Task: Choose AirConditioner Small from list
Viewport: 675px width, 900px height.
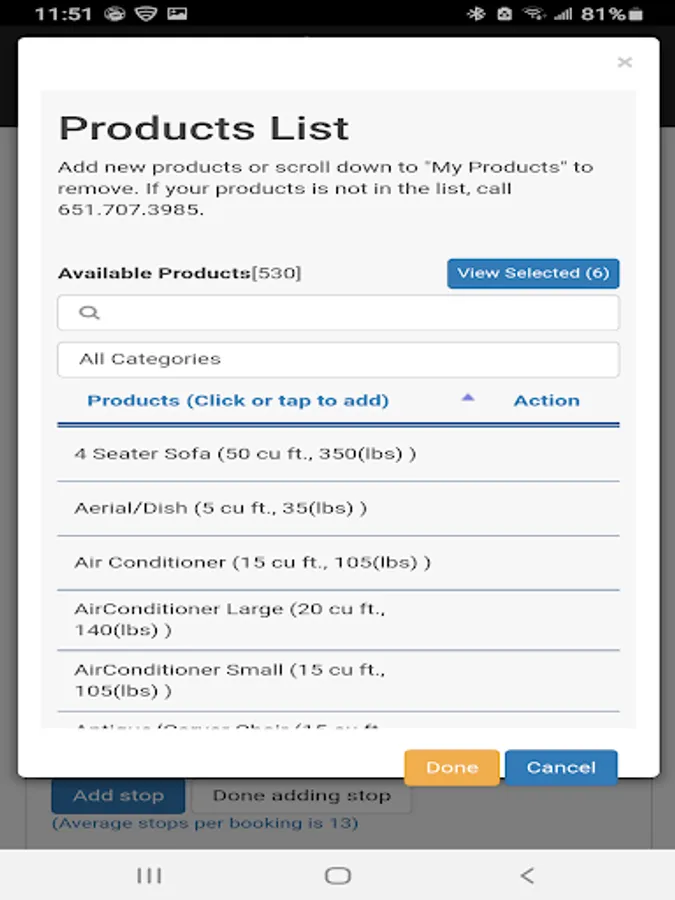Action: coord(230,680)
